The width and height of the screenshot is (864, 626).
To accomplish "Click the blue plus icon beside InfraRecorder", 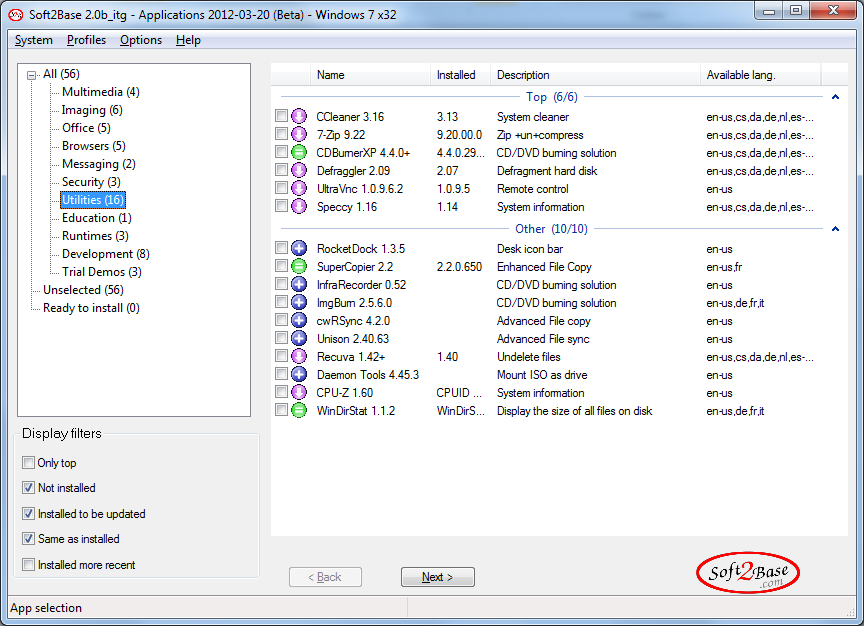I will [x=299, y=284].
